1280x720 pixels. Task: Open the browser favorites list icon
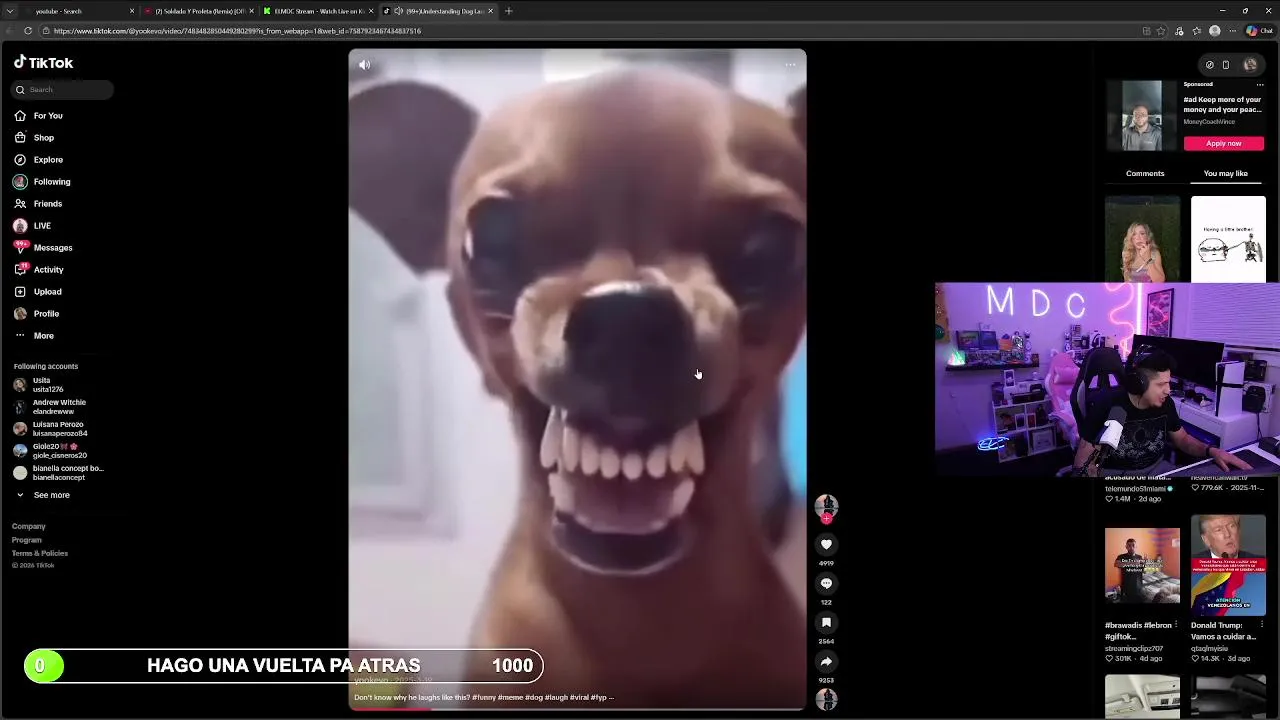click(1197, 31)
